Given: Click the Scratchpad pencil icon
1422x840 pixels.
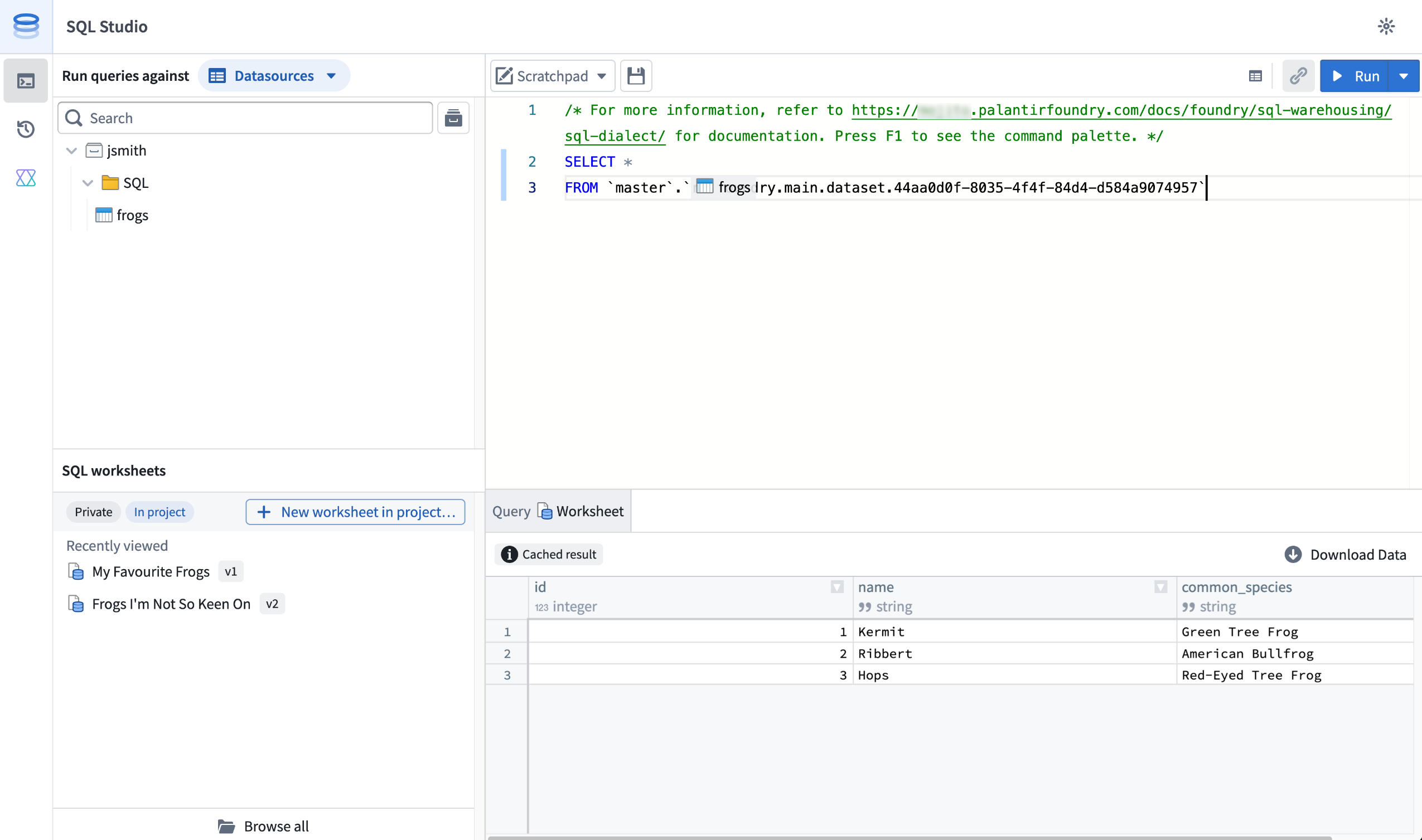Looking at the screenshot, I should tap(504, 76).
